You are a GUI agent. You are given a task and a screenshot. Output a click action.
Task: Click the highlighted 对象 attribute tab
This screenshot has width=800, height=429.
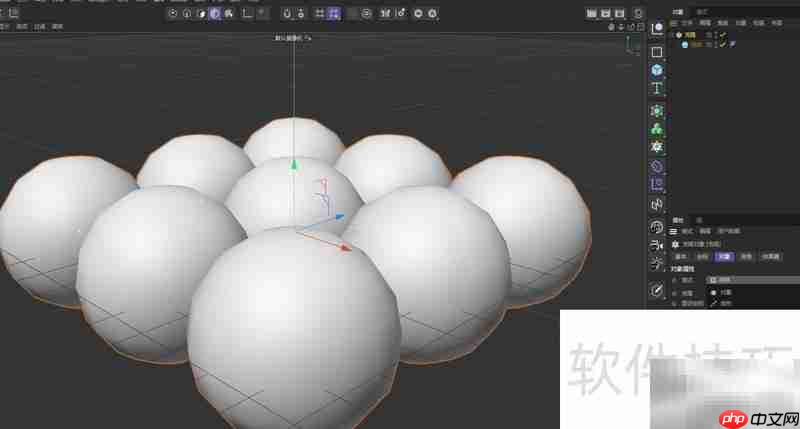coord(724,257)
